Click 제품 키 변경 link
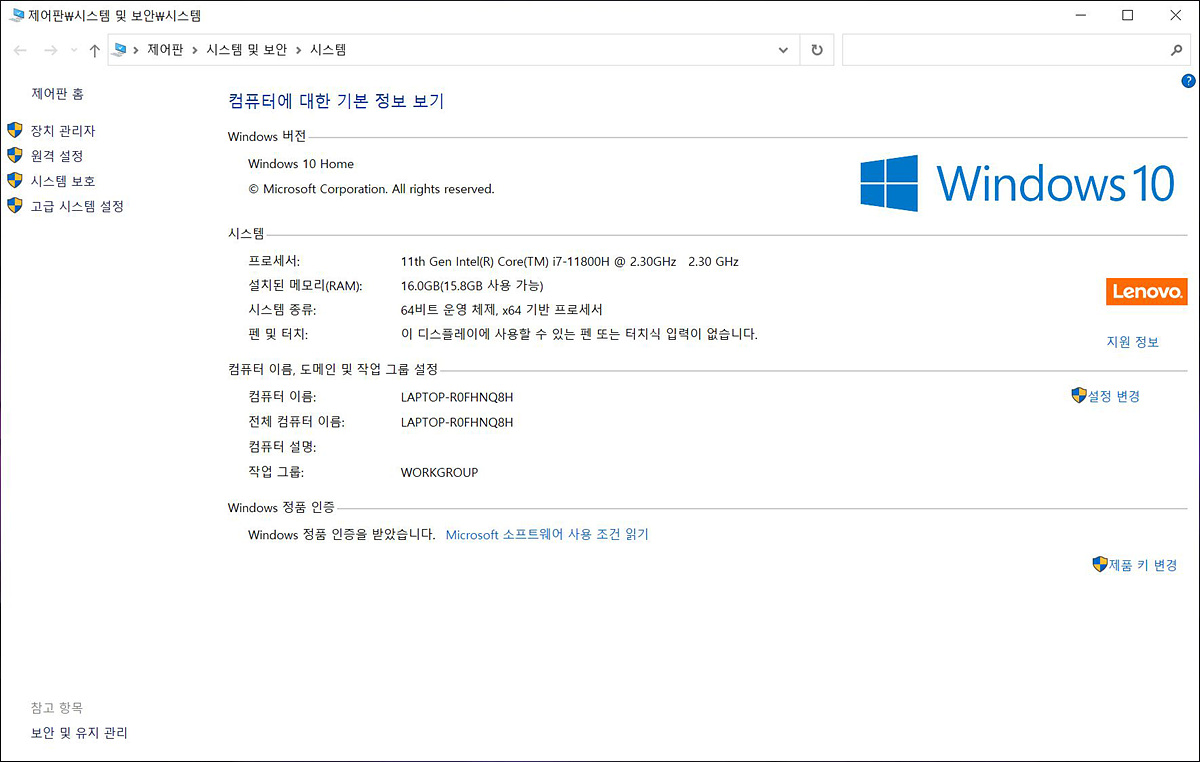This screenshot has width=1200, height=762. (x=1143, y=565)
